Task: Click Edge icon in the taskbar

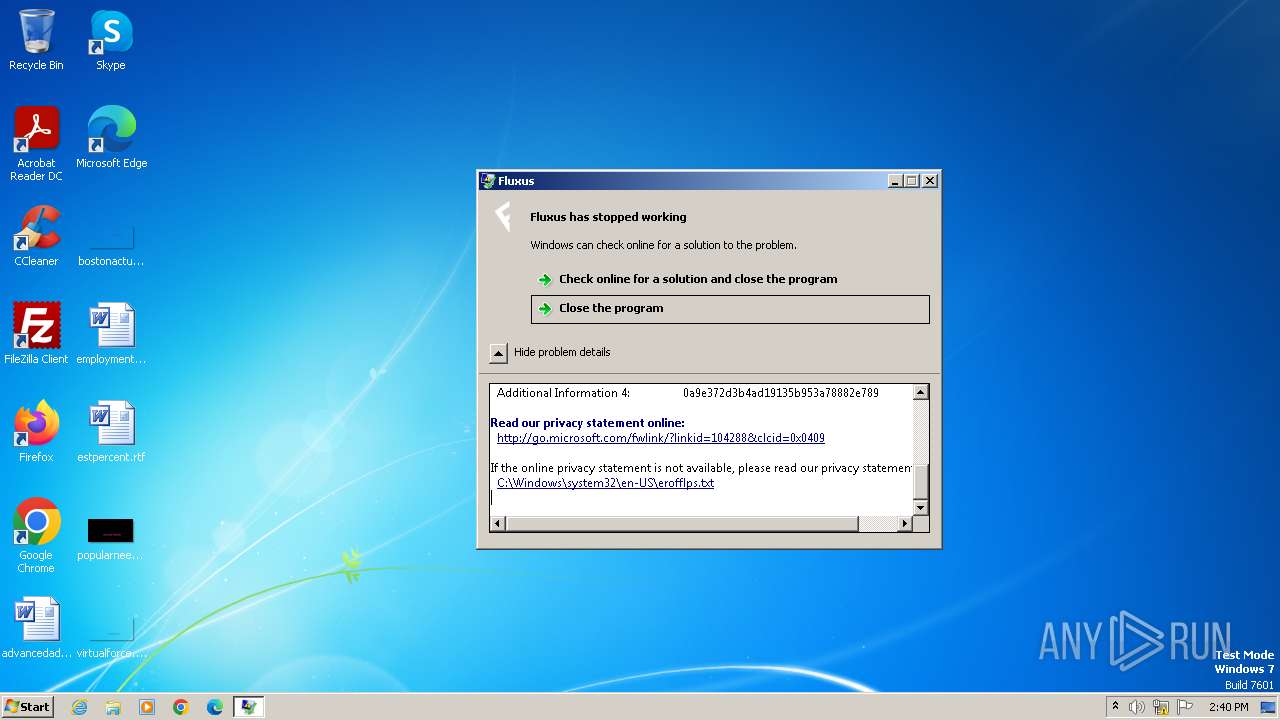Action: tap(215, 707)
